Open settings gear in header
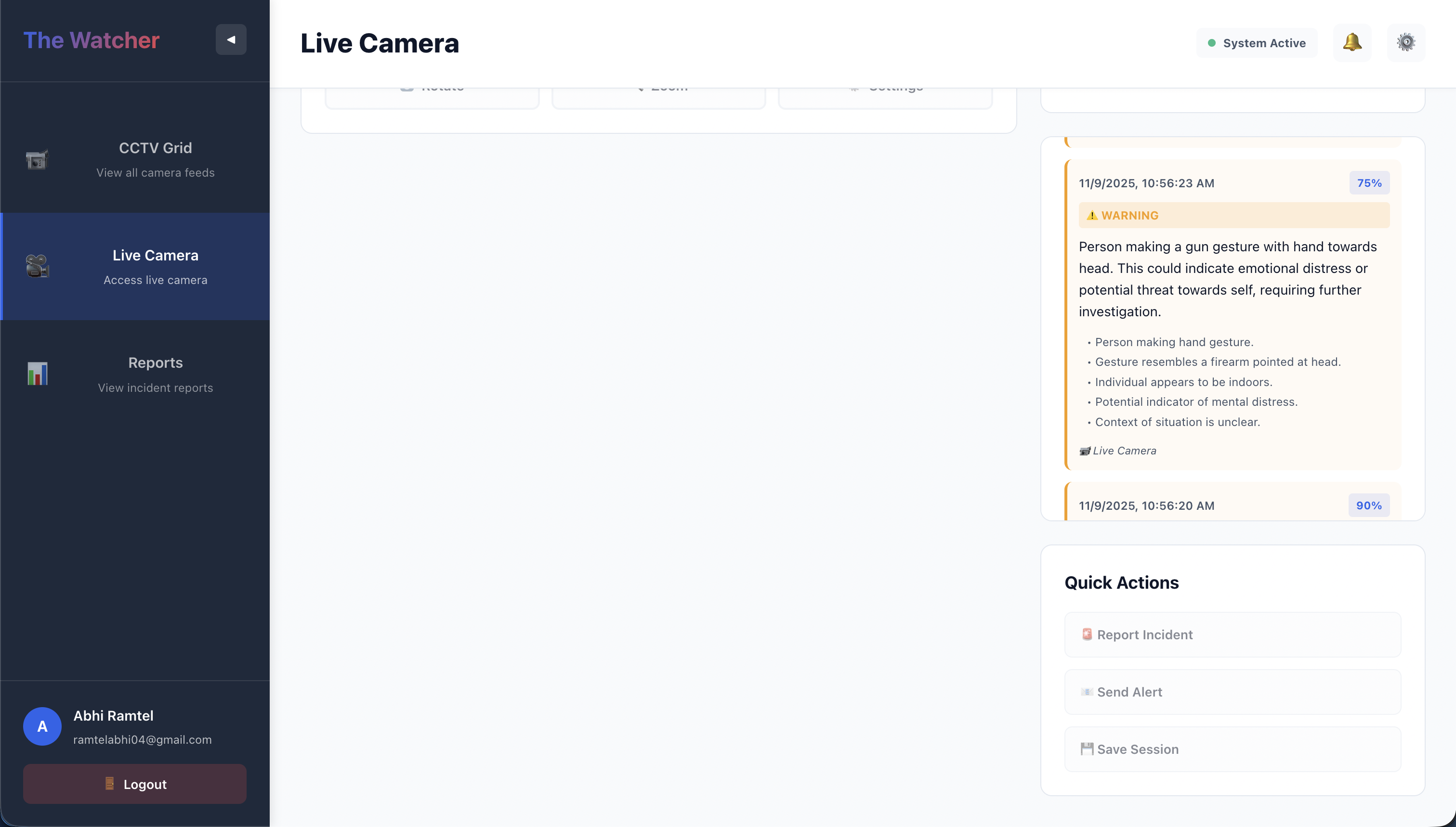 click(x=1405, y=42)
